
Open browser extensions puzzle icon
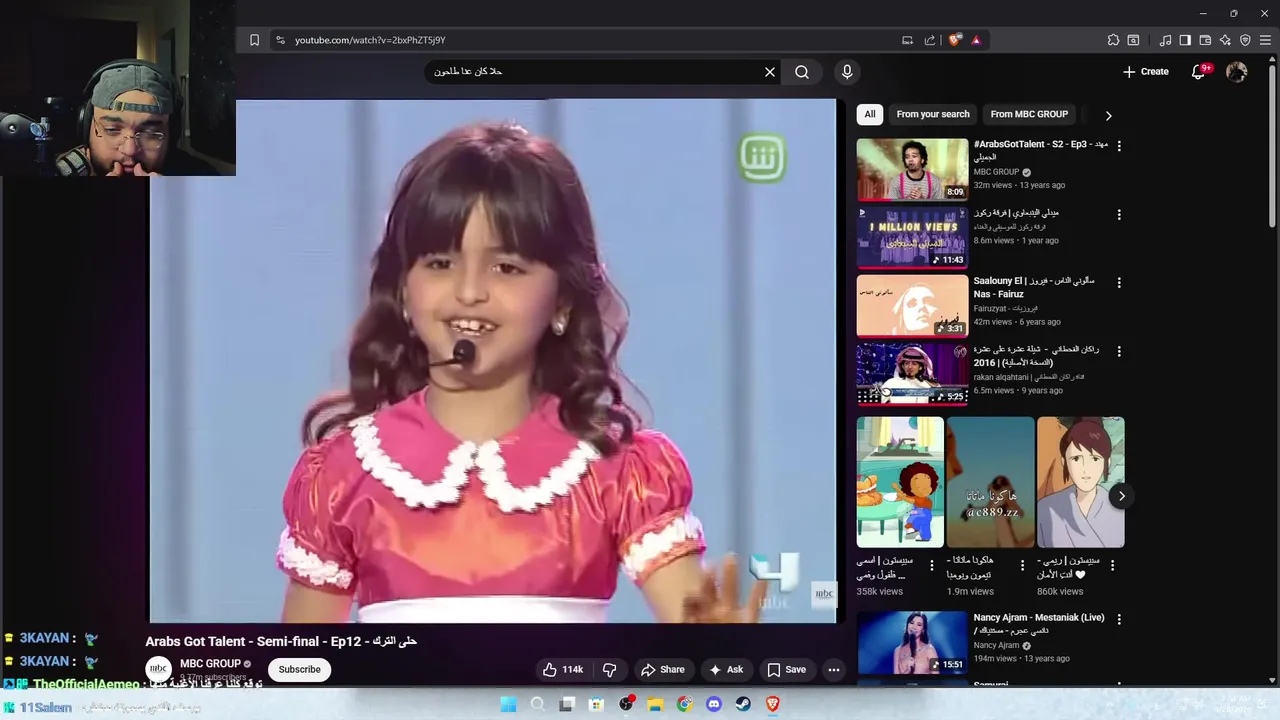(1113, 40)
